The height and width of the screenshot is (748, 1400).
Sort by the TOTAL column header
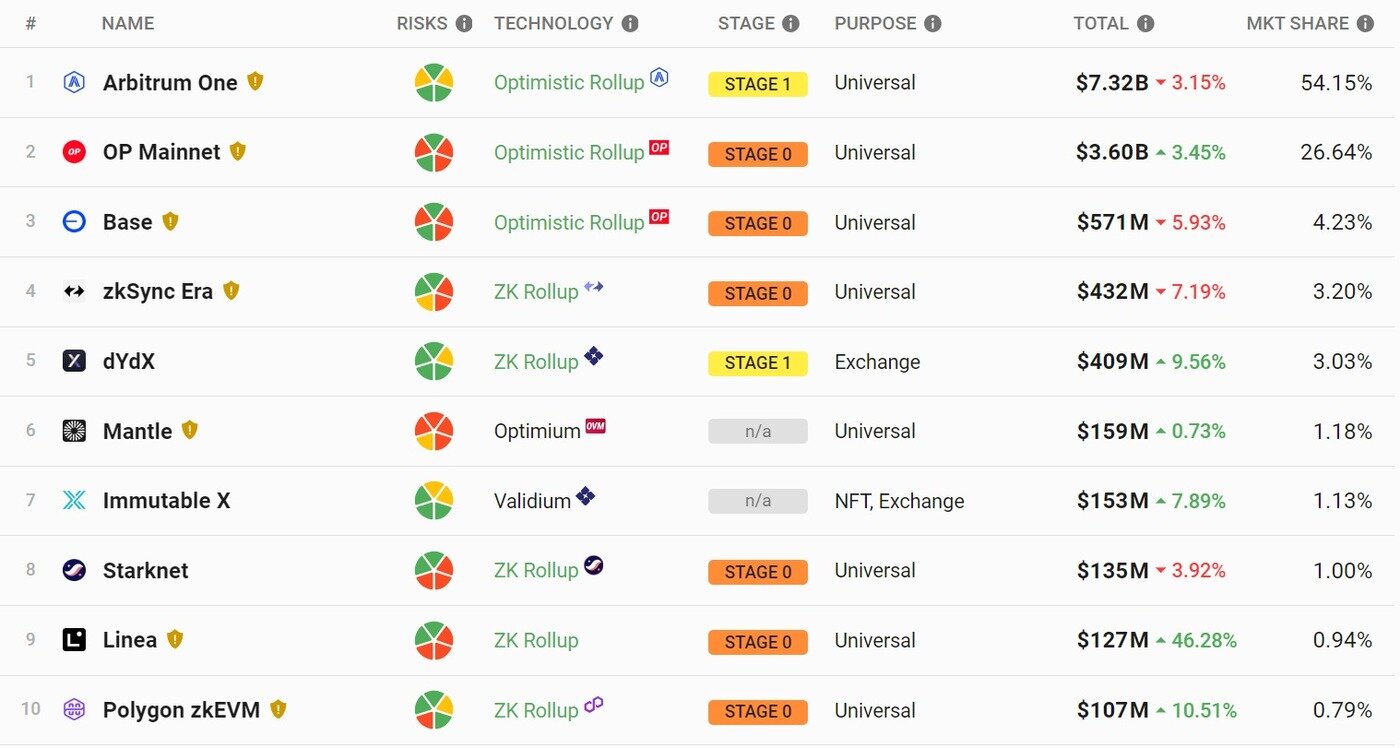(1101, 23)
